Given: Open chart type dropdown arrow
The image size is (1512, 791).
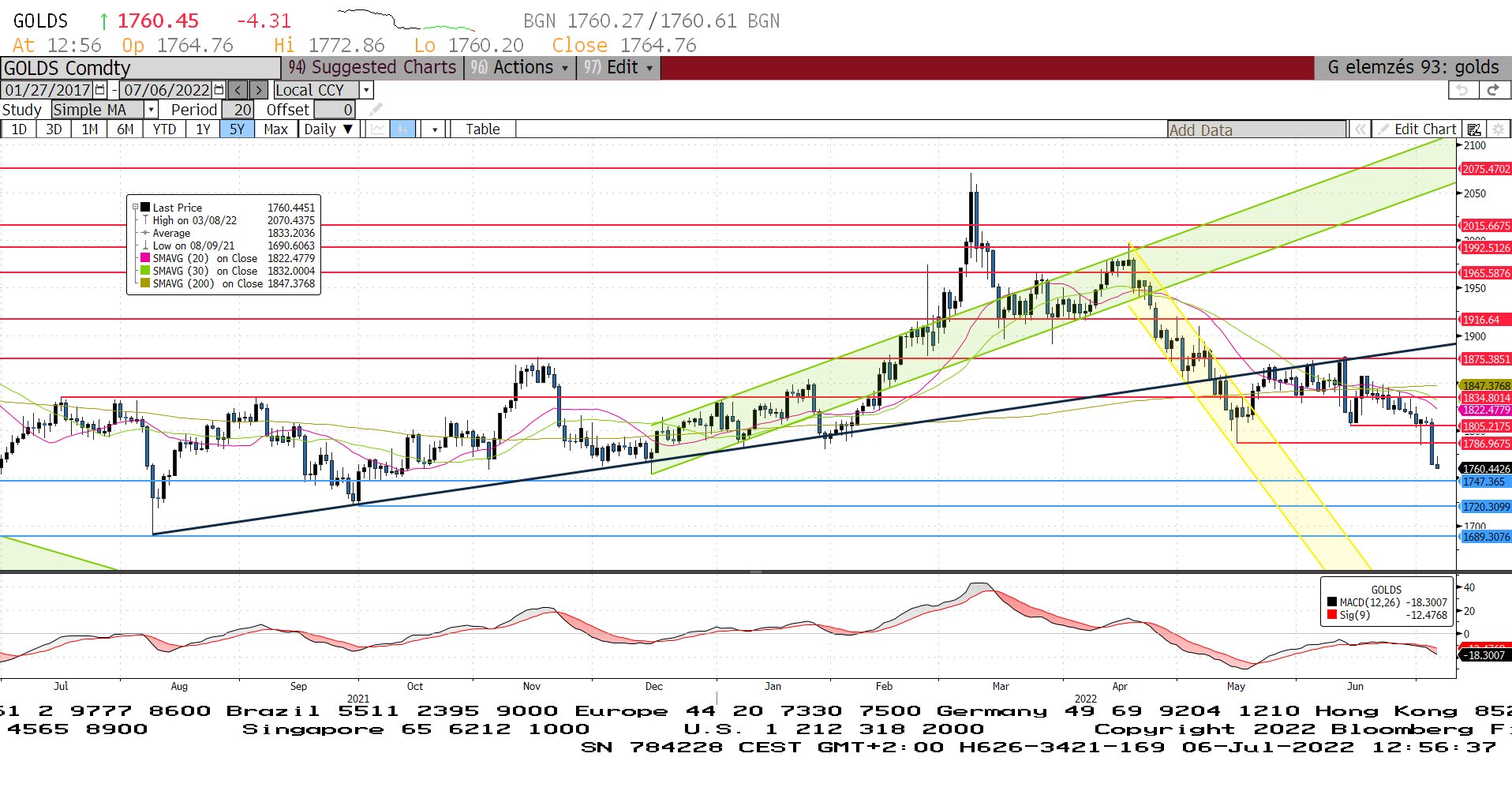Looking at the screenshot, I should (435, 129).
